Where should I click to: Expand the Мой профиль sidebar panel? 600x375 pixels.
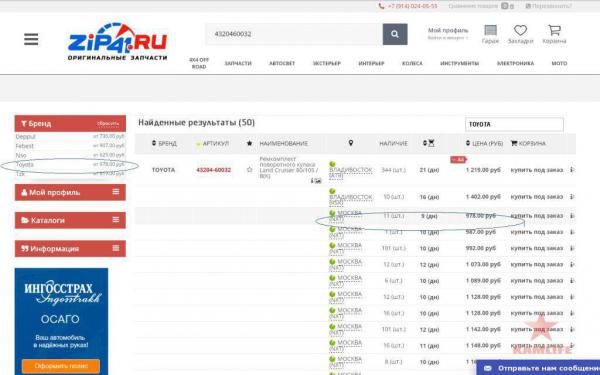click(70, 192)
